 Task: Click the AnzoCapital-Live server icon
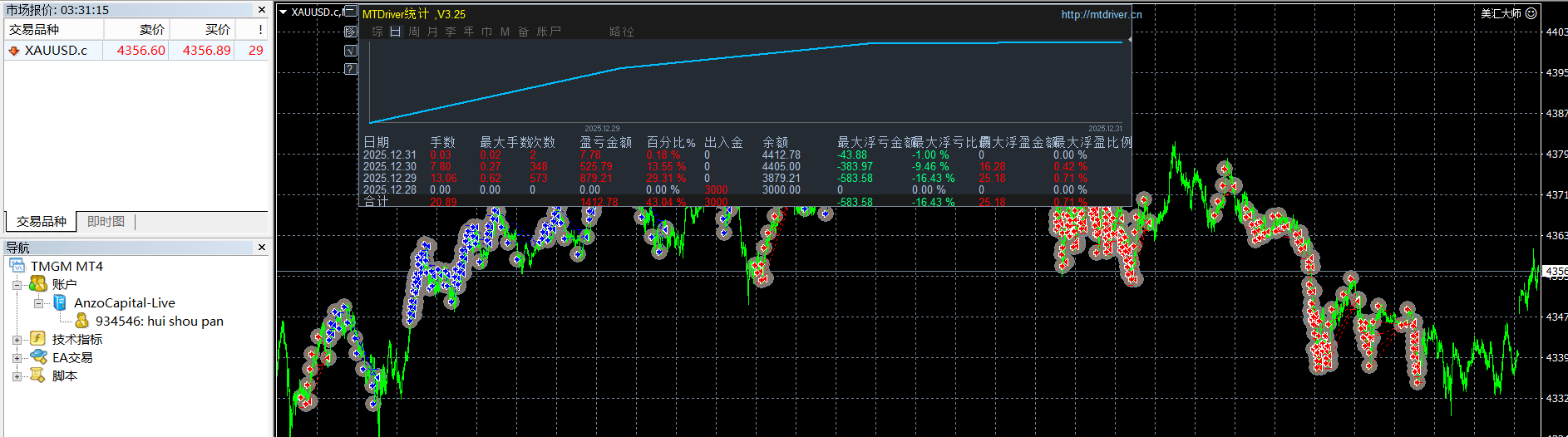click(x=60, y=302)
